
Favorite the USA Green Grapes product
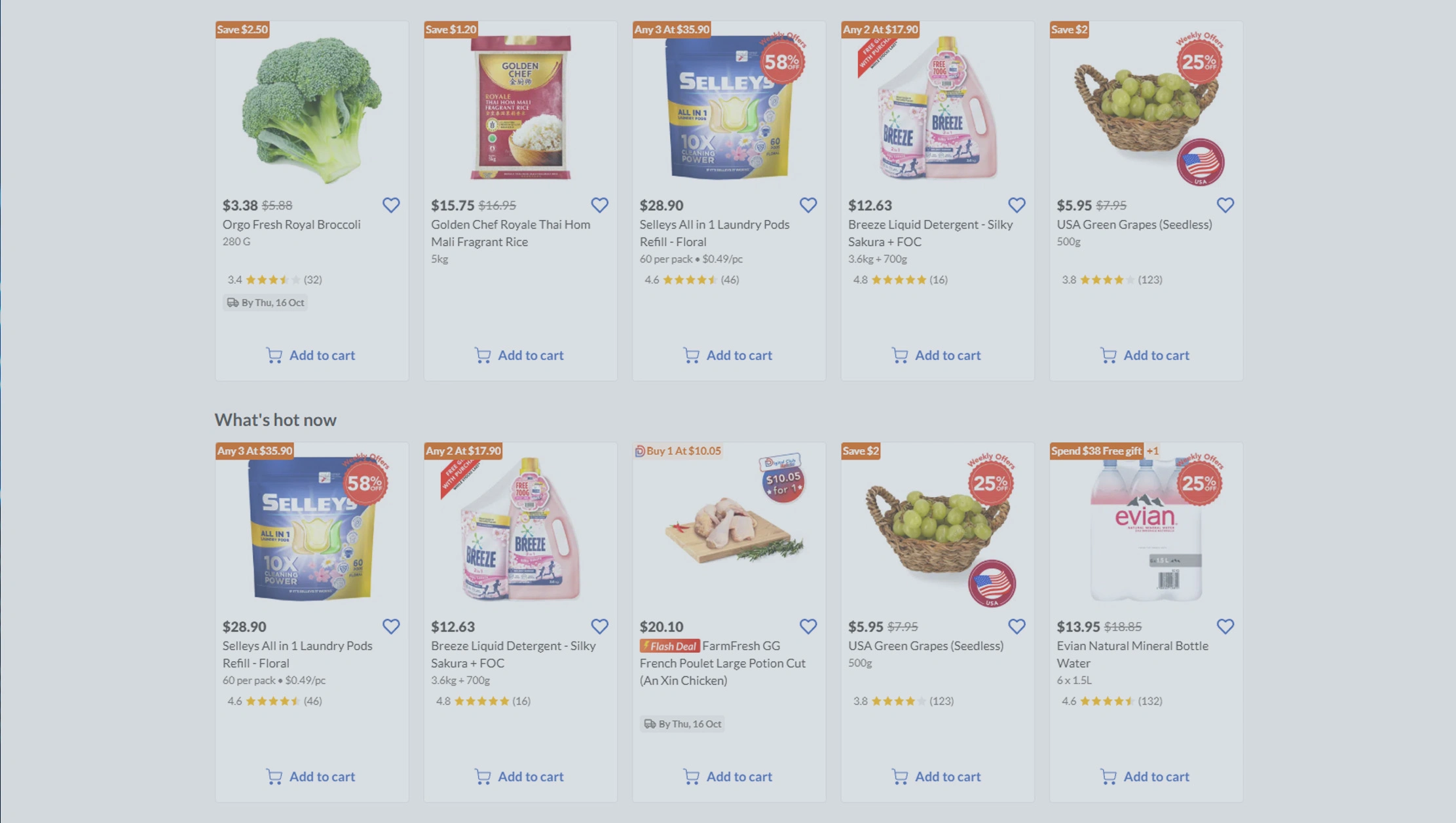(x=1225, y=205)
